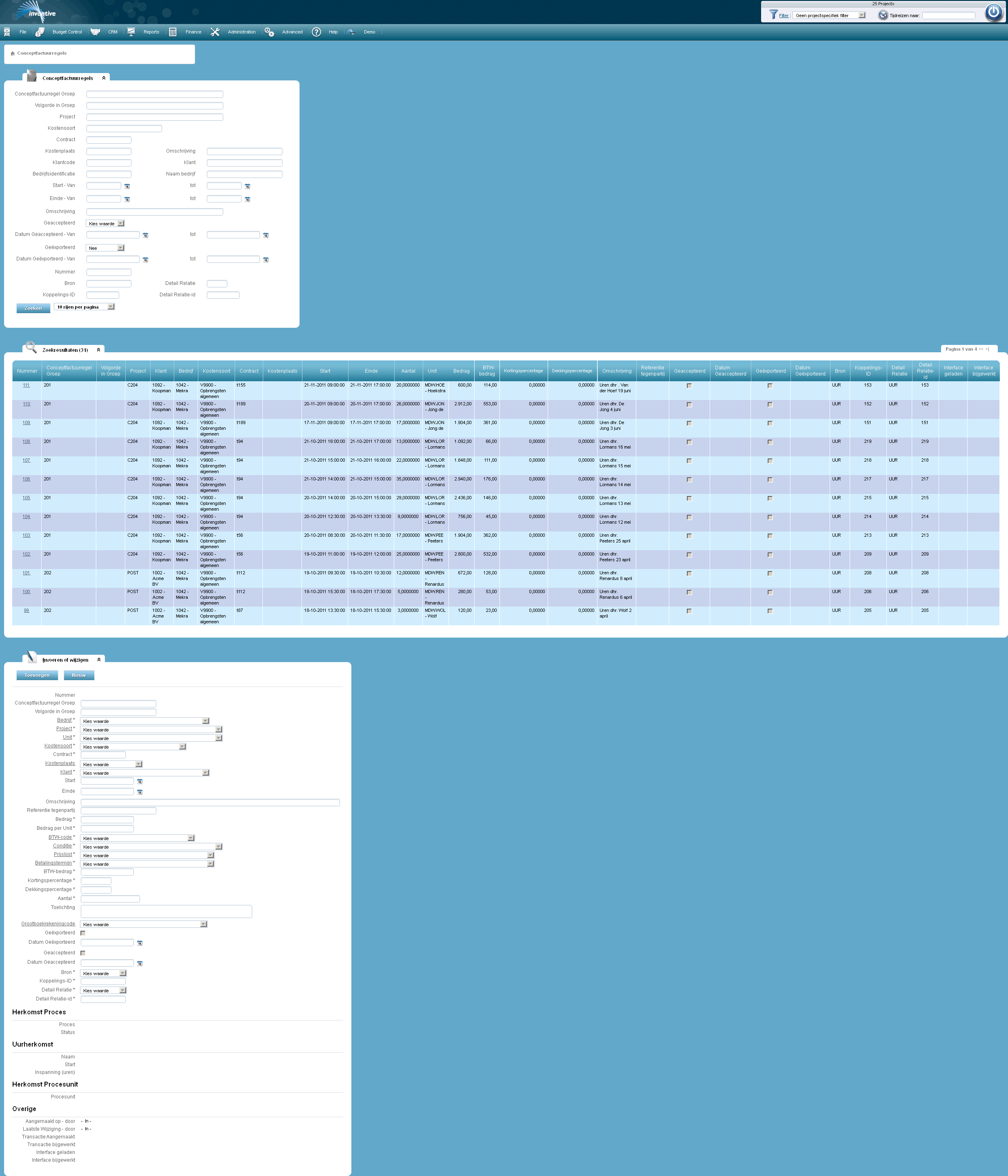Collapse the Invoeren of wijzigen panel

pyautogui.click(x=99, y=660)
